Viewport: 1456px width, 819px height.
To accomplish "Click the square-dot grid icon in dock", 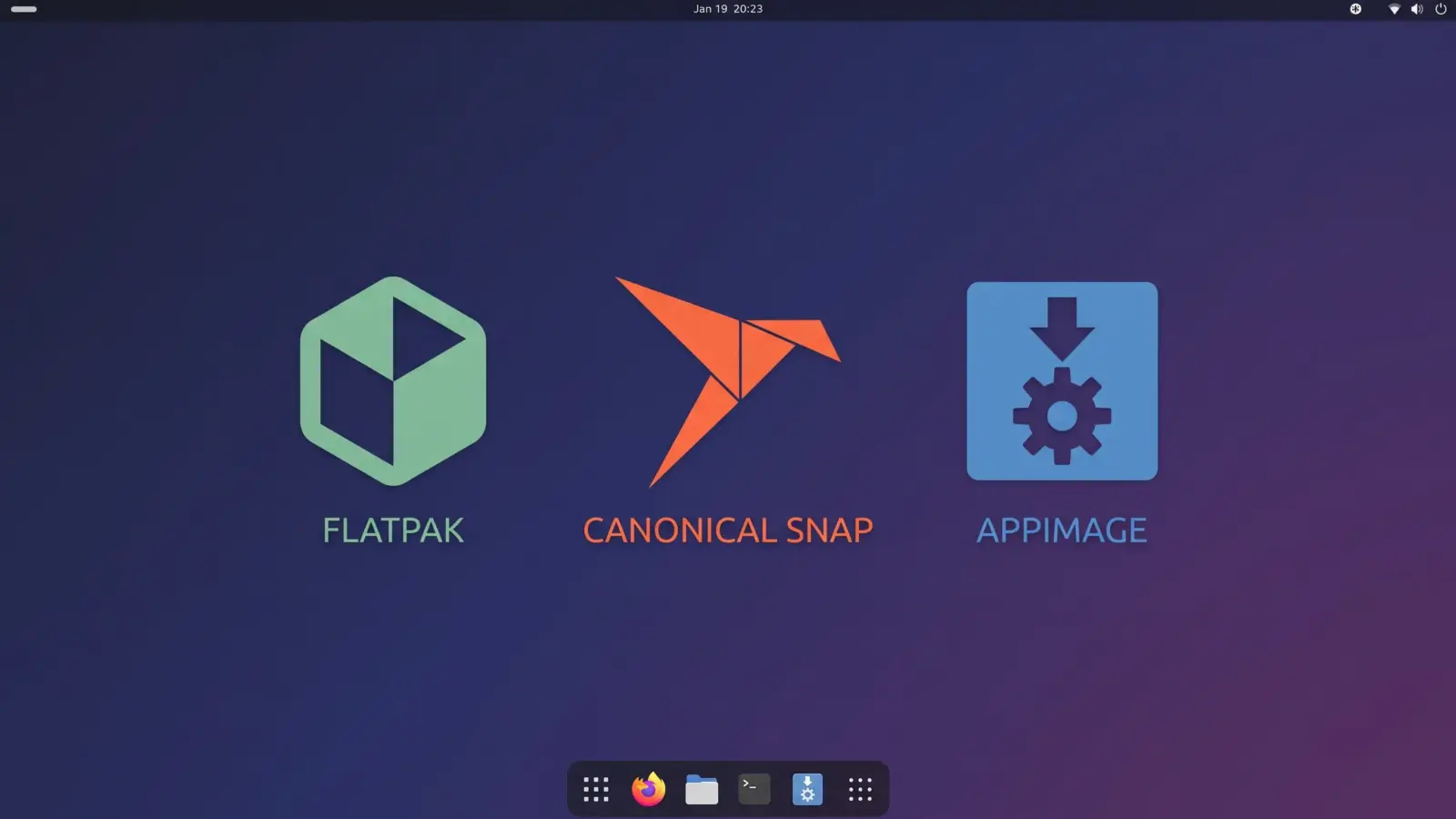I will tap(596, 790).
